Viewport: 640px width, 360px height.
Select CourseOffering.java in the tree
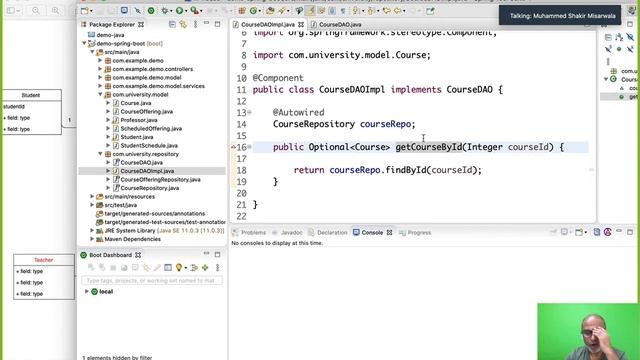pyautogui.click(x=147, y=111)
